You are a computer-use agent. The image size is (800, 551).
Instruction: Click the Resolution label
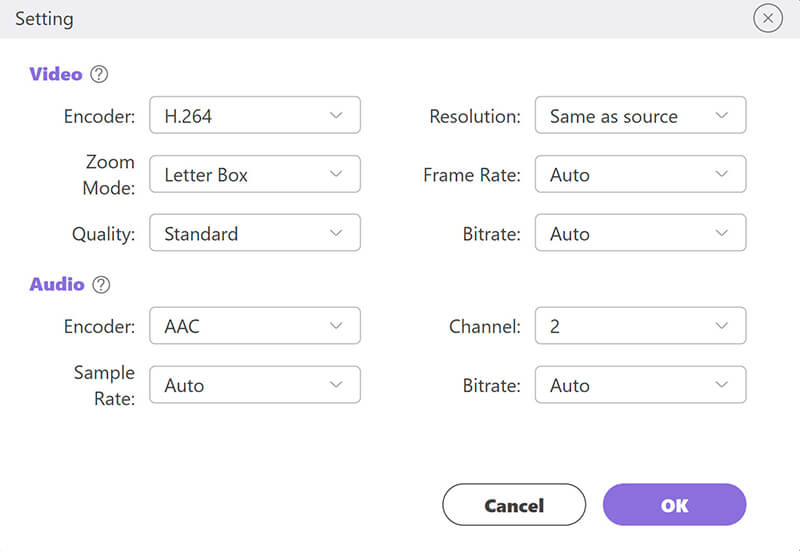point(475,116)
